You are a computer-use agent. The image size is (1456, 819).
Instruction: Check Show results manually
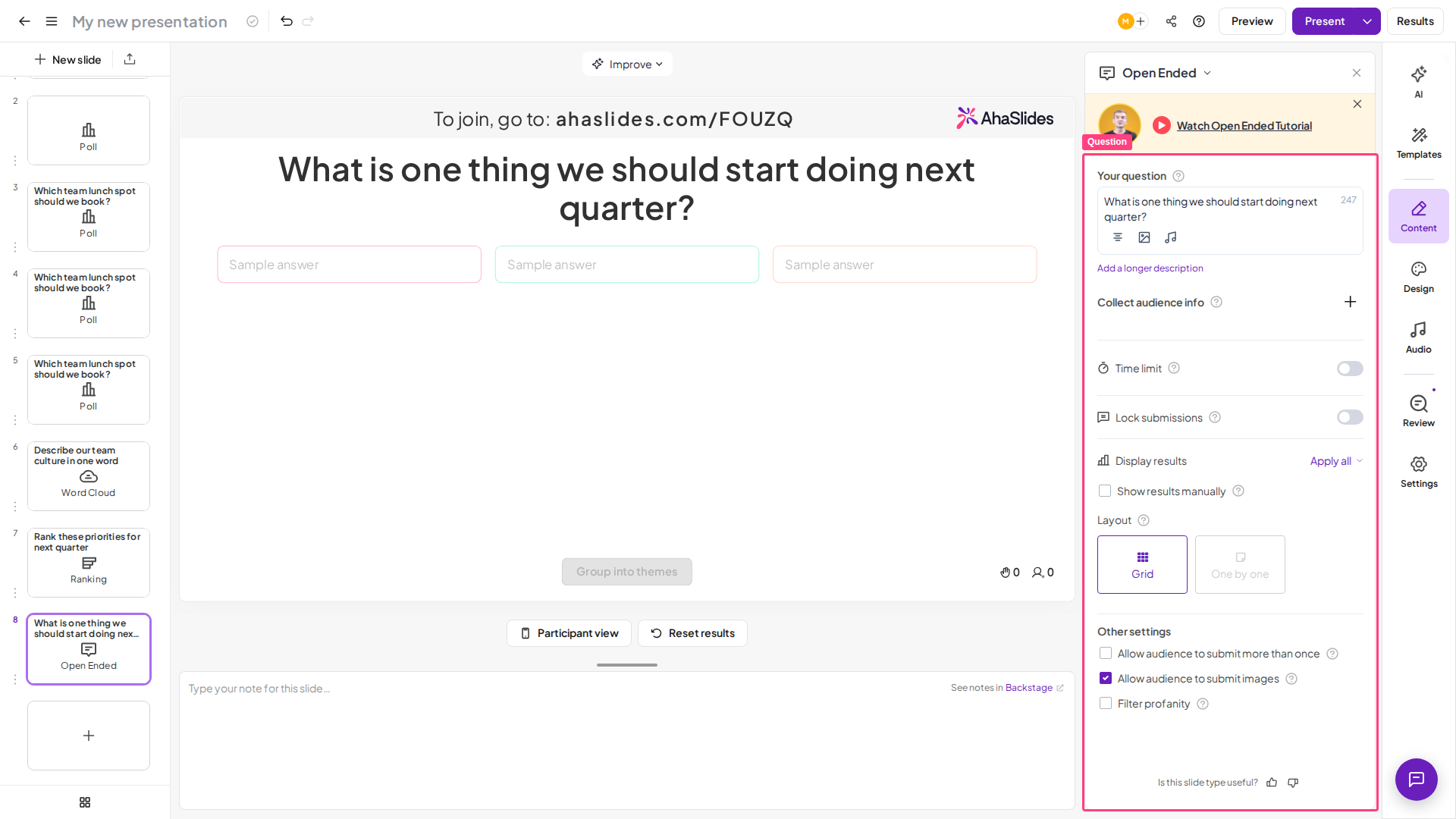[x=1105, y=491]
